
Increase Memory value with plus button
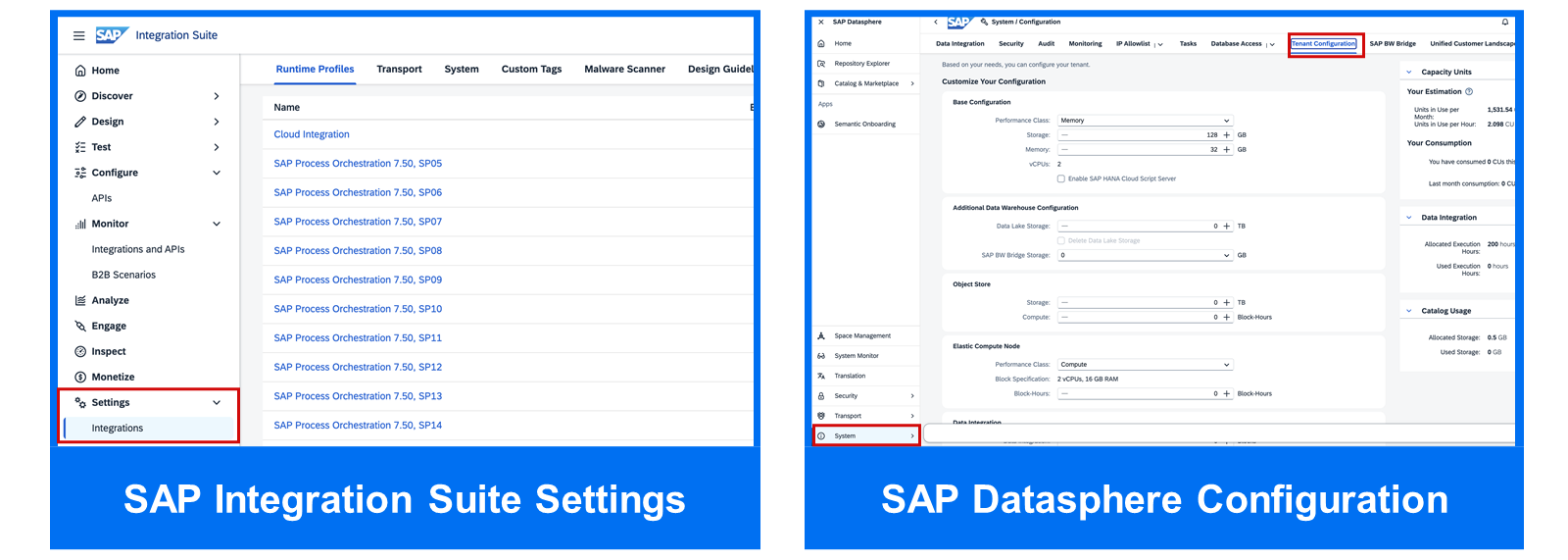pyautogui.click(x=1226, y=150)
